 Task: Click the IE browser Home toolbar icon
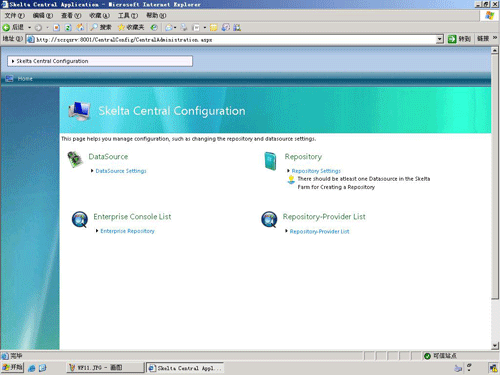[80, 27]
